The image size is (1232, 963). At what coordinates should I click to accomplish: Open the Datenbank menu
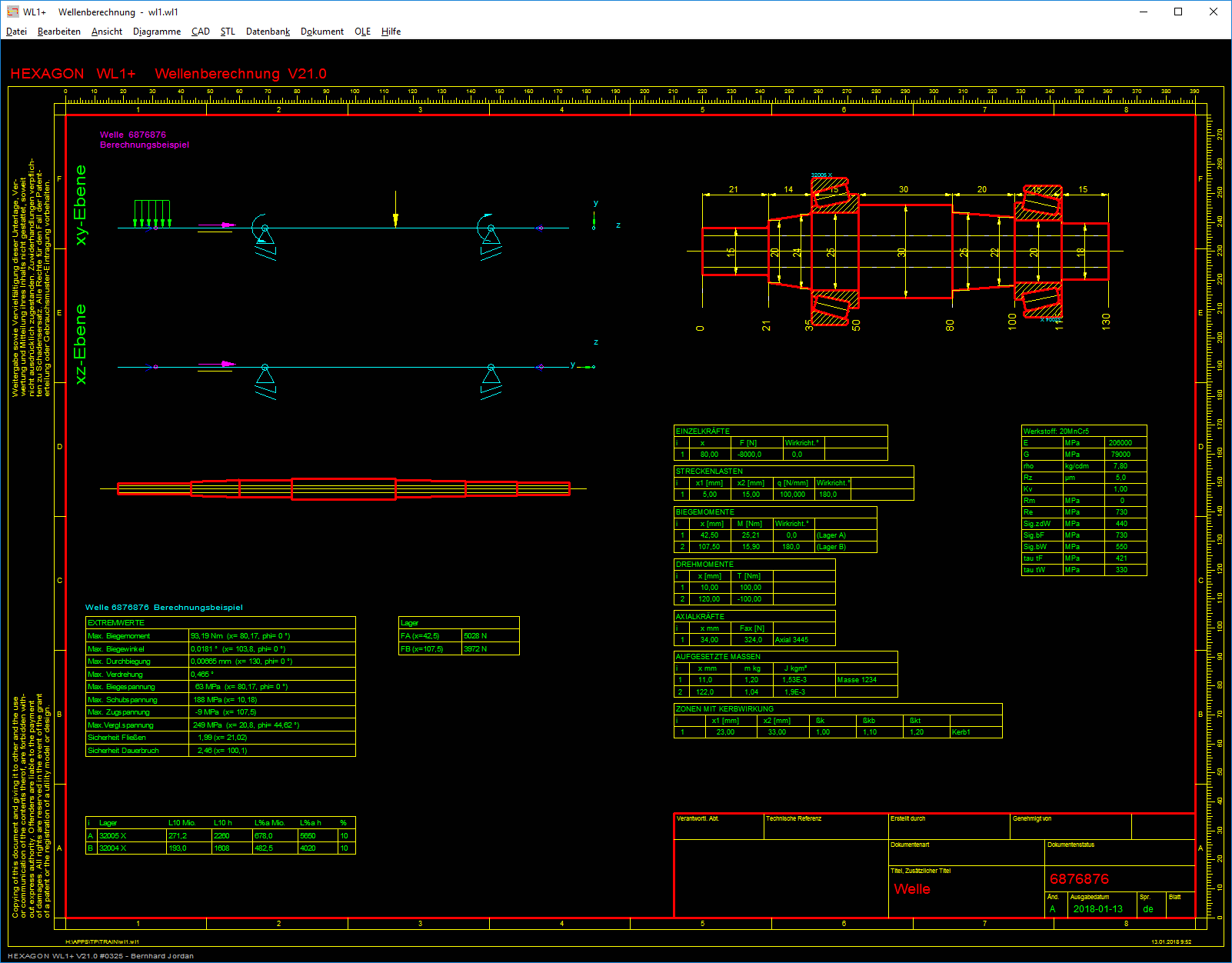point(268,32)
